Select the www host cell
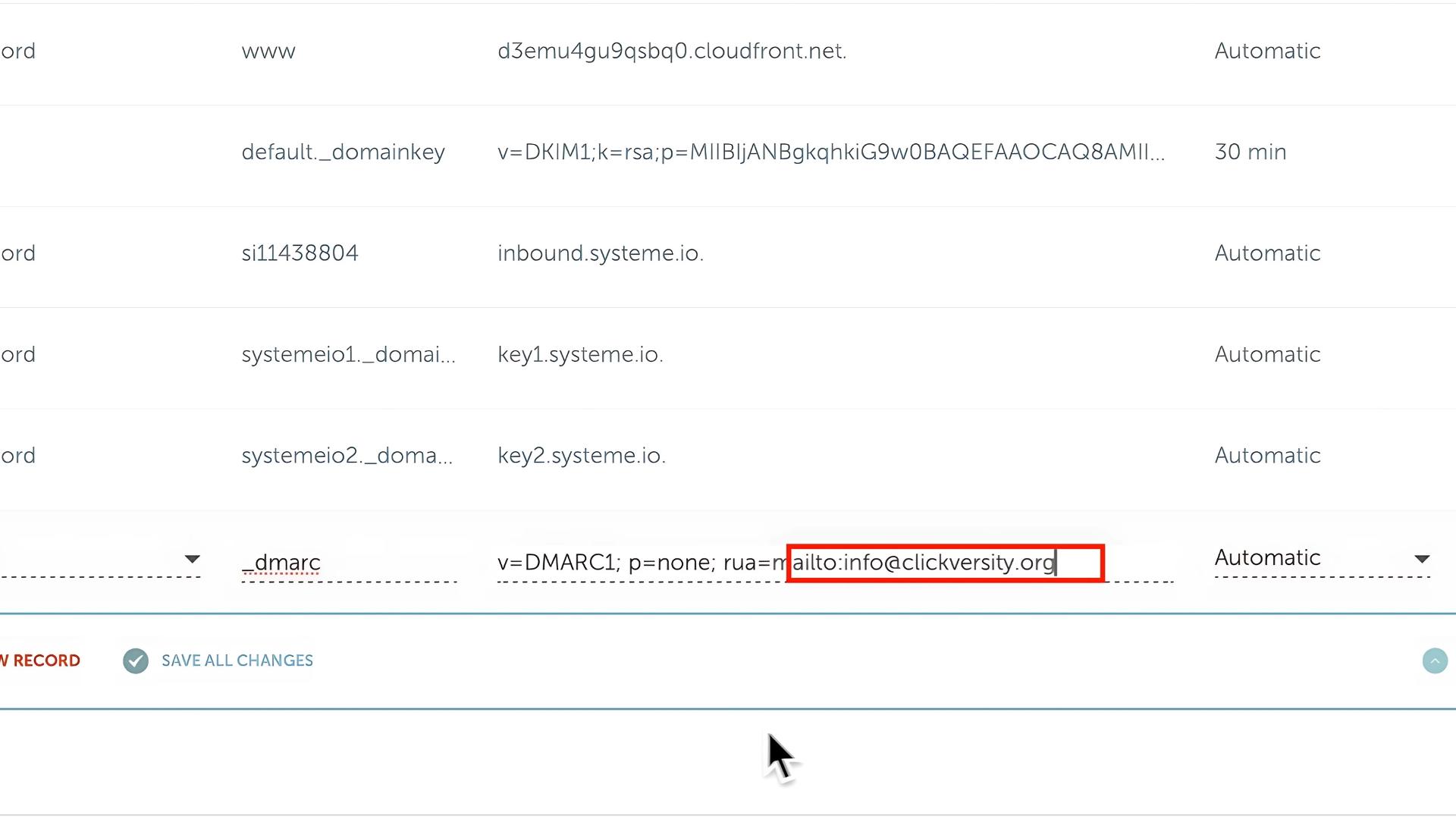The height and width of the screenshot is (819, 1456). [x=268, y=52]
